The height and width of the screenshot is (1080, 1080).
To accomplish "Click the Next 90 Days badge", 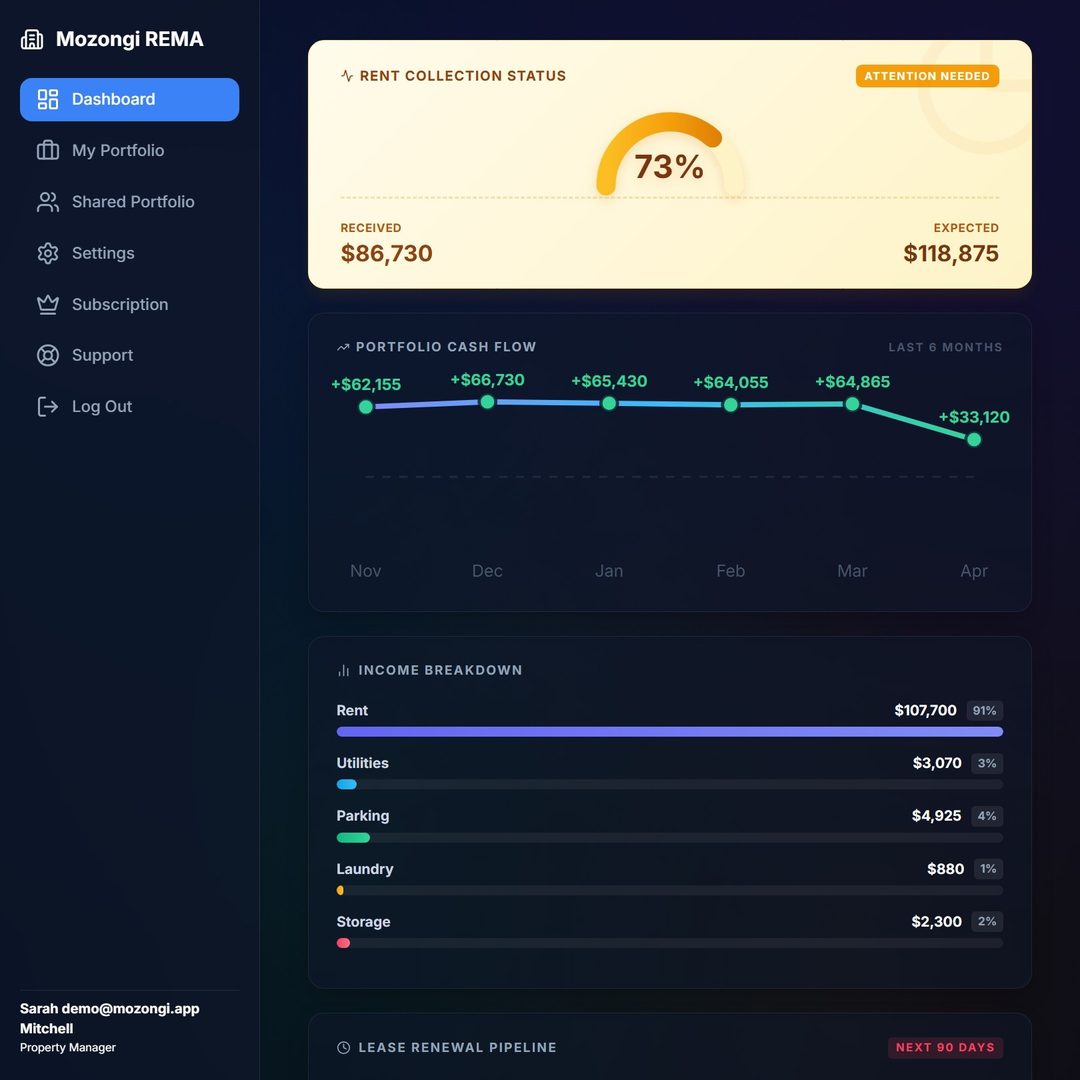I will point(945,1047).
